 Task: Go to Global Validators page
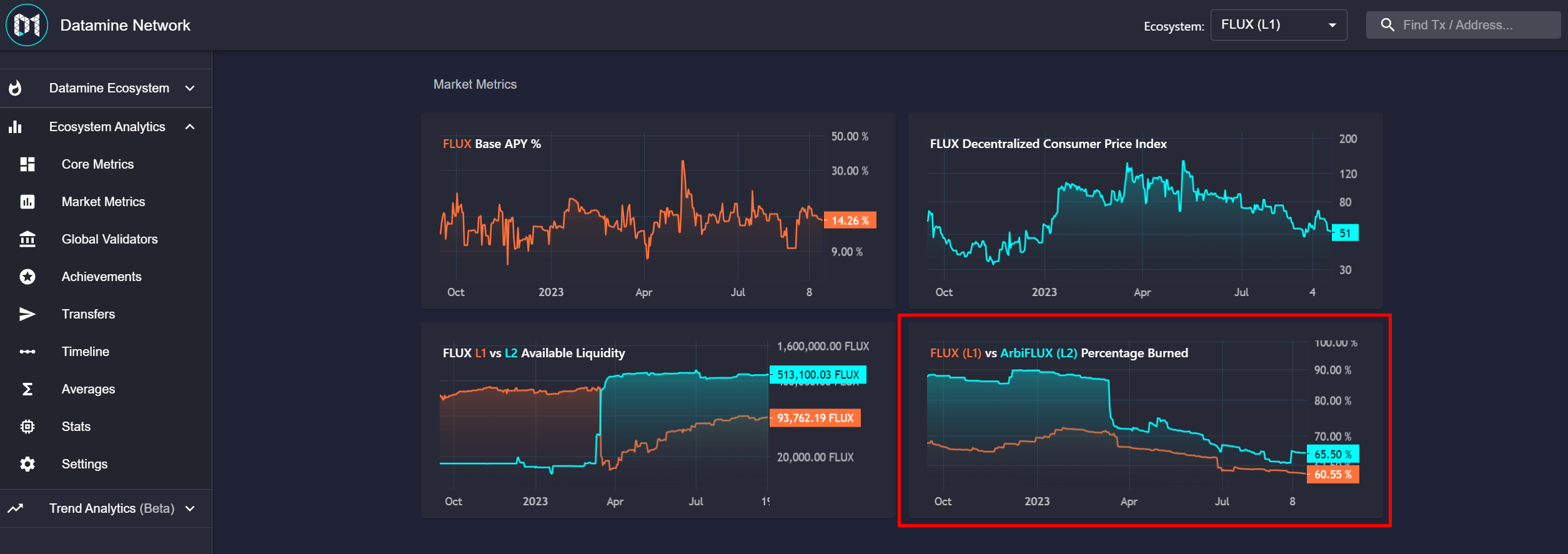(x=106, y=239)
